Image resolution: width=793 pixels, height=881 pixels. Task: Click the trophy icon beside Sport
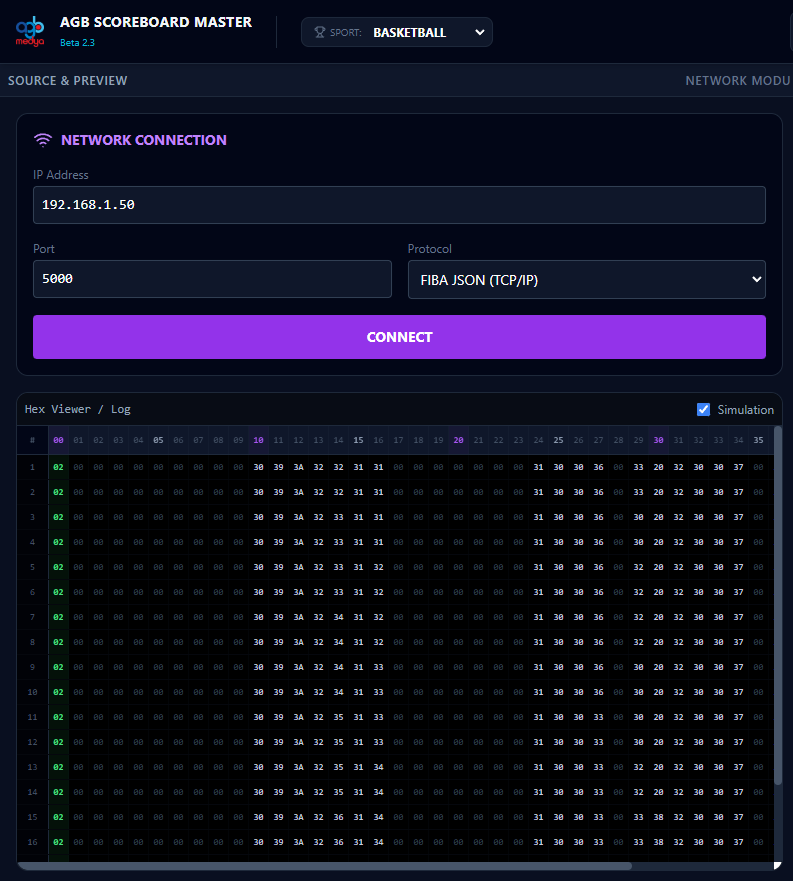pyautogui.click(x=320, y=32)
